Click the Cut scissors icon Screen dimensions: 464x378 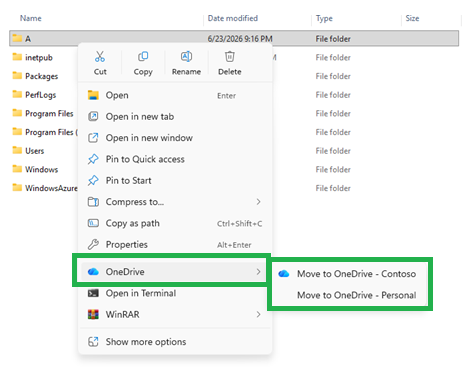click(100, 57)
